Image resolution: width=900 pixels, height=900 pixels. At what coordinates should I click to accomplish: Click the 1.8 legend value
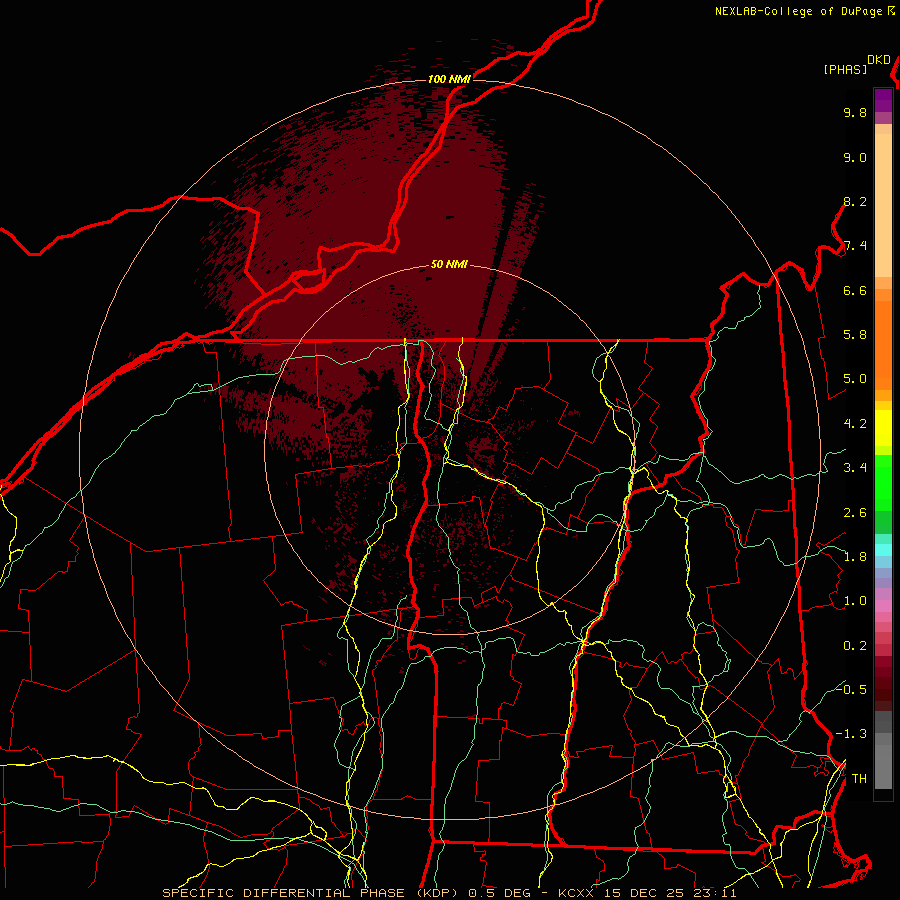(x=855, y=556)
